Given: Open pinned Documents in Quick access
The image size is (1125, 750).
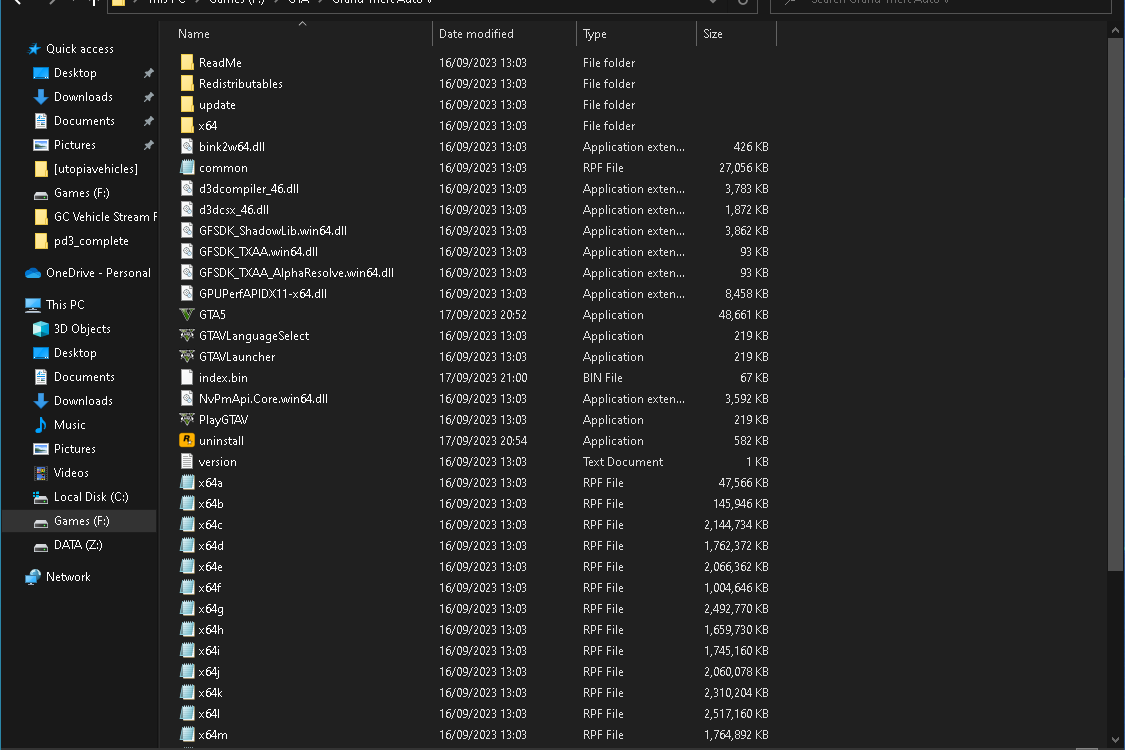Looking at the screenshot, I should click(x=84, y=121).
